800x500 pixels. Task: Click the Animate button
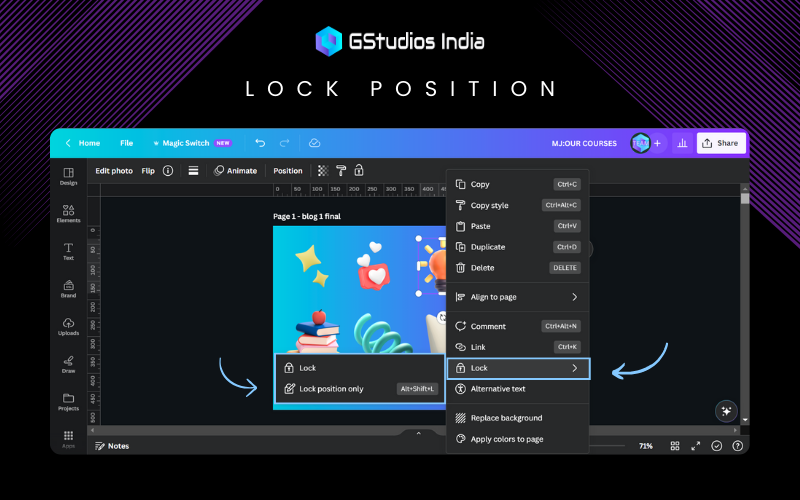236,171
